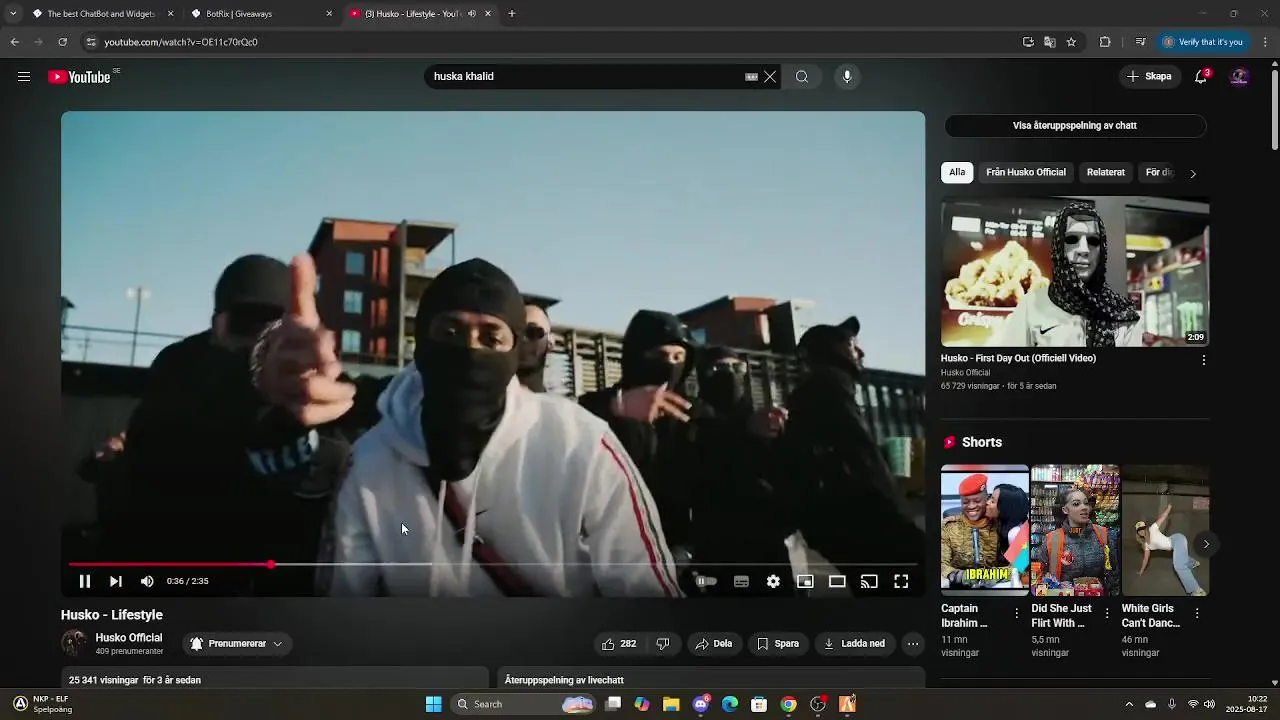Open more actions ellipsis below video
The height and width of the screenshot is (720, 1280).
[x=913, y=644]
